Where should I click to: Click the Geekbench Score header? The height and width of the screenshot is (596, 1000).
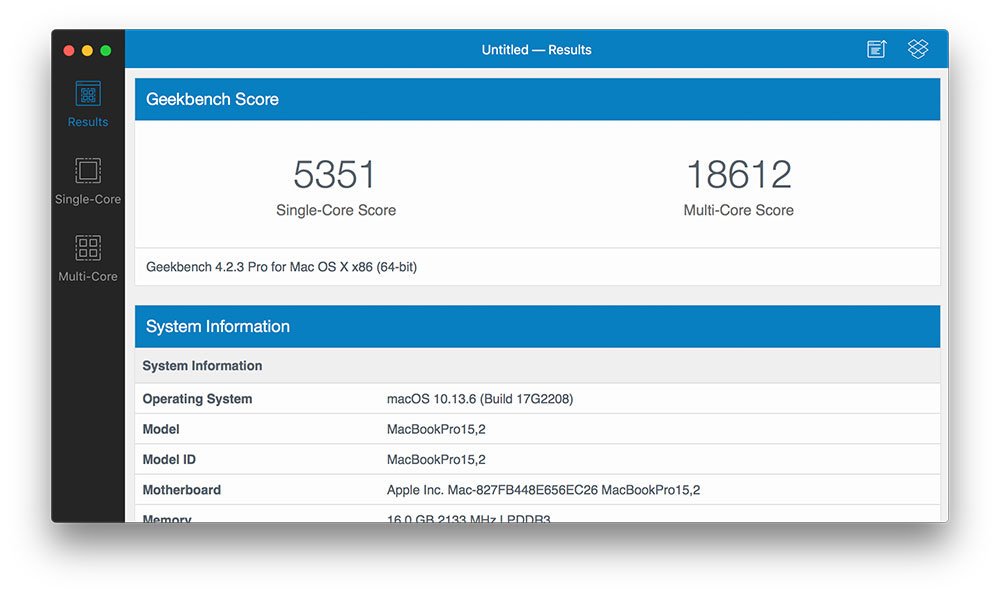click(538, 99)
